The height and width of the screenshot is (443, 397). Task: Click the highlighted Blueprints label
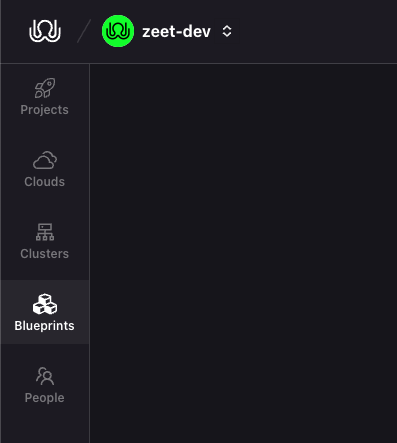tap(45, 326)
